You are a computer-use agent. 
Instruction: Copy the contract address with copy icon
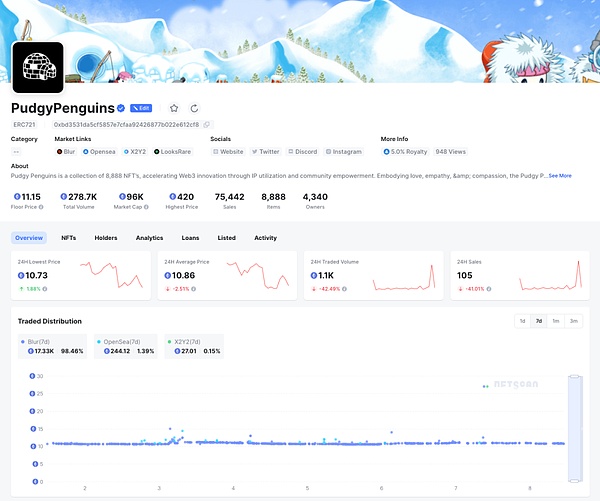coord(208,125)
